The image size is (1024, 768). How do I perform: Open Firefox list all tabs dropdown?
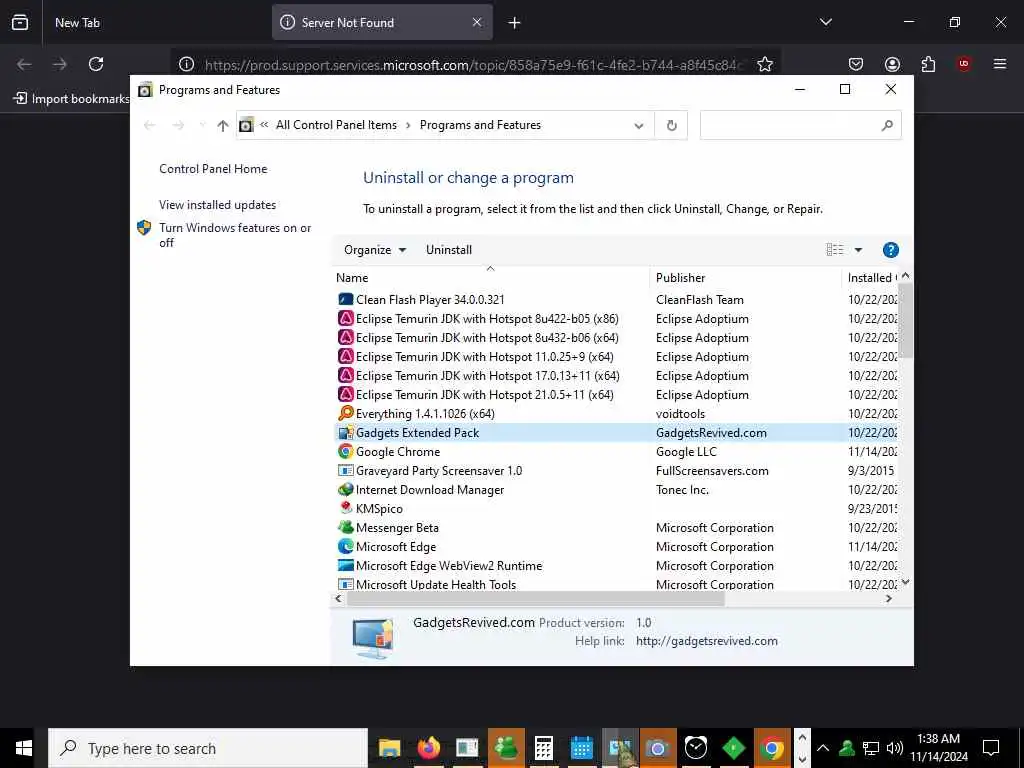(x=825, y=22)
